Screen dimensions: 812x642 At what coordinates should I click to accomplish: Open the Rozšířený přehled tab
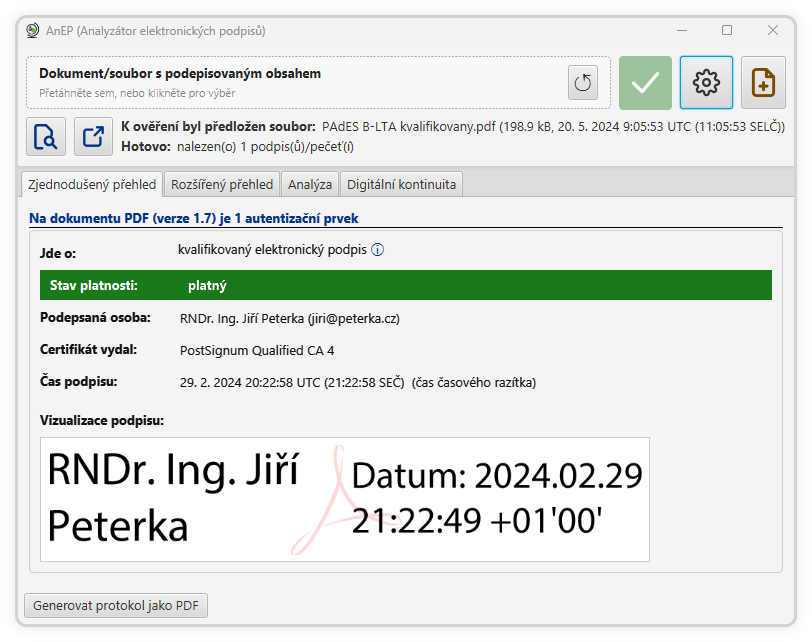[x=222, y=185]
